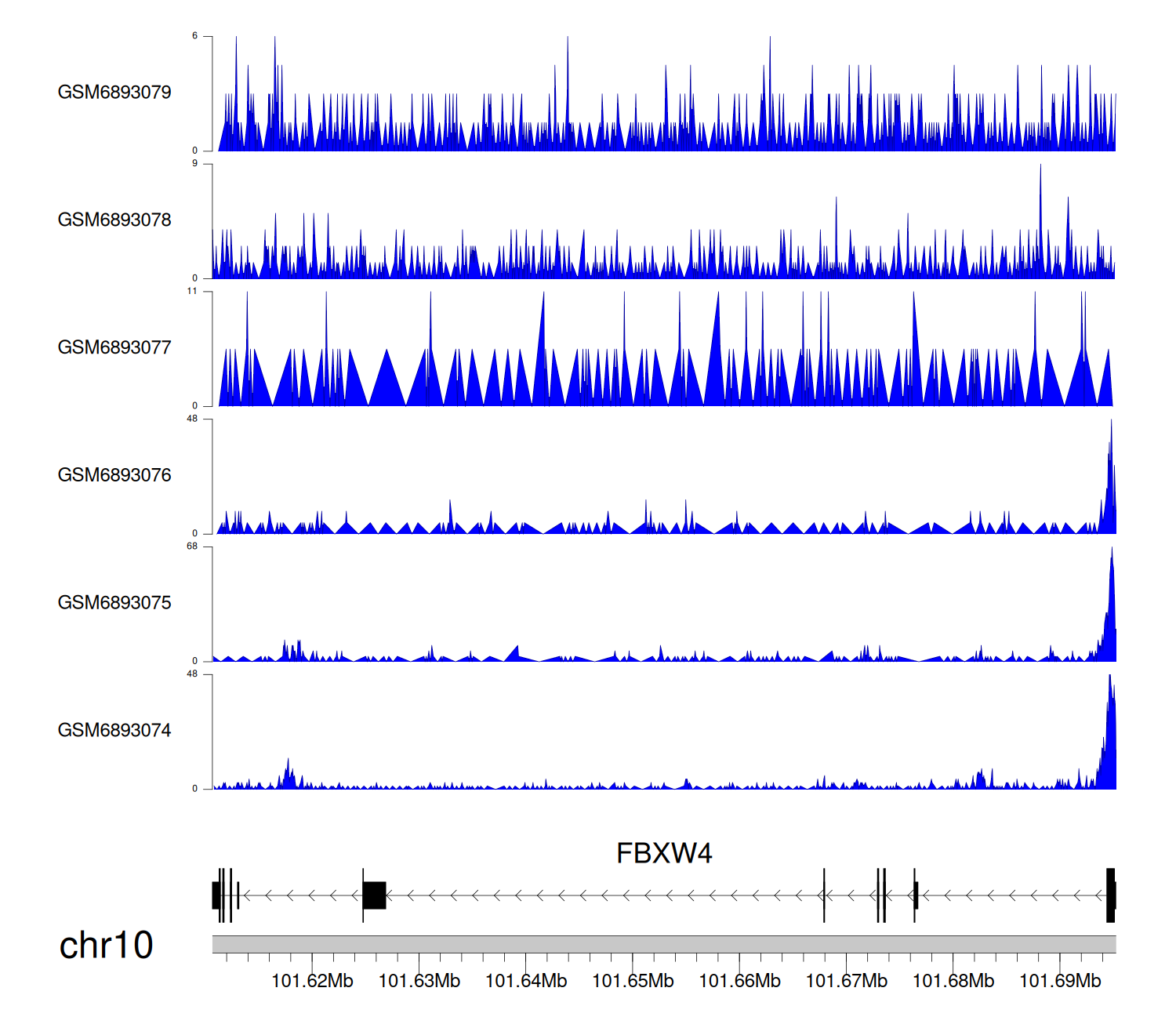Click the FBXW4 gene name
The image size is (1176, 1035).
tap(664, 854)
